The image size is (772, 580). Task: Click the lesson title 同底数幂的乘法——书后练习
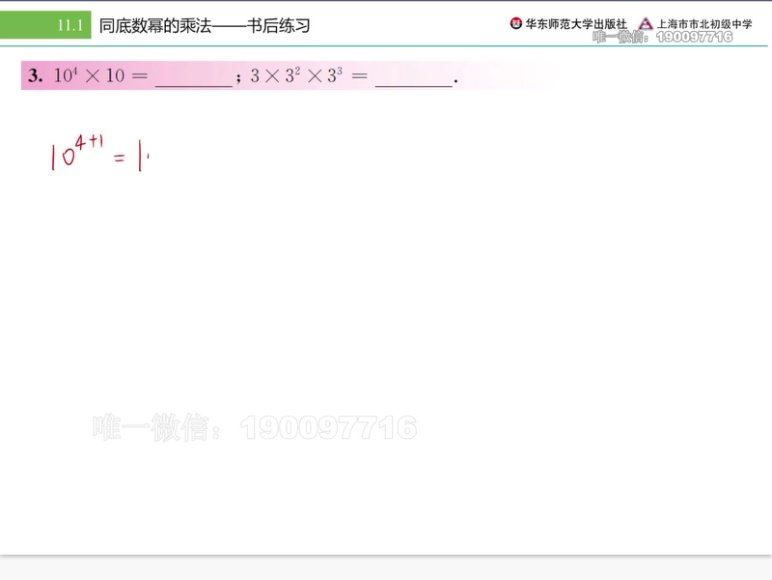point(204,25)
